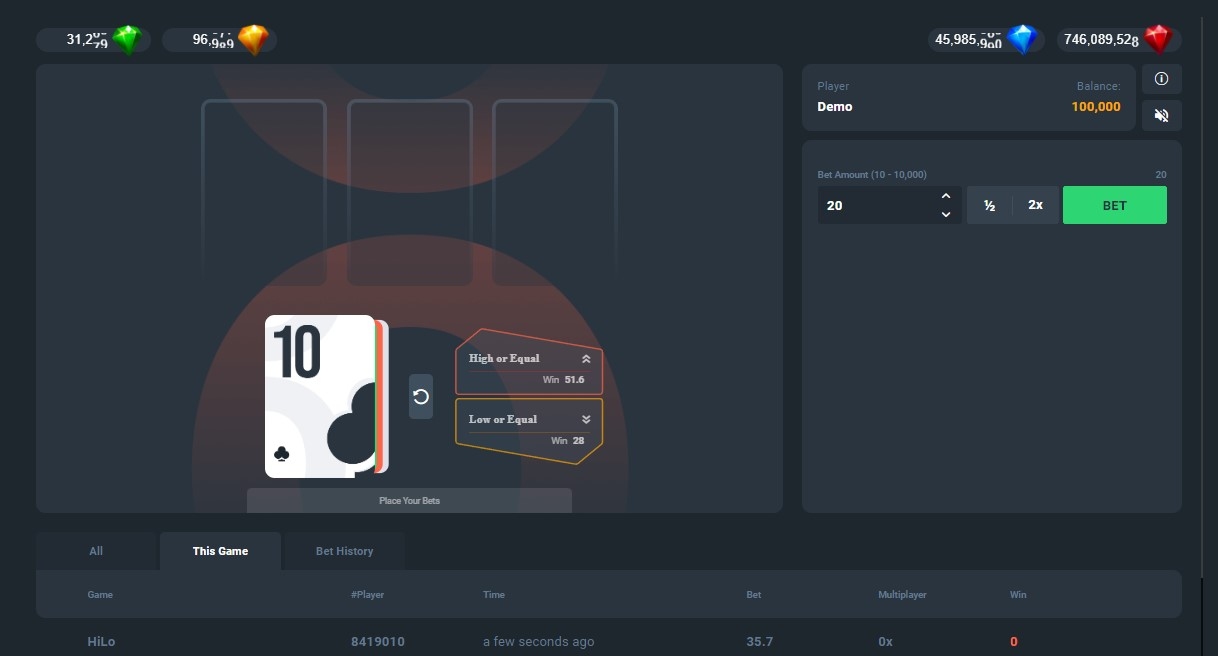Choose the Low or Equal option
The image size is (1218, 656).
529,431
